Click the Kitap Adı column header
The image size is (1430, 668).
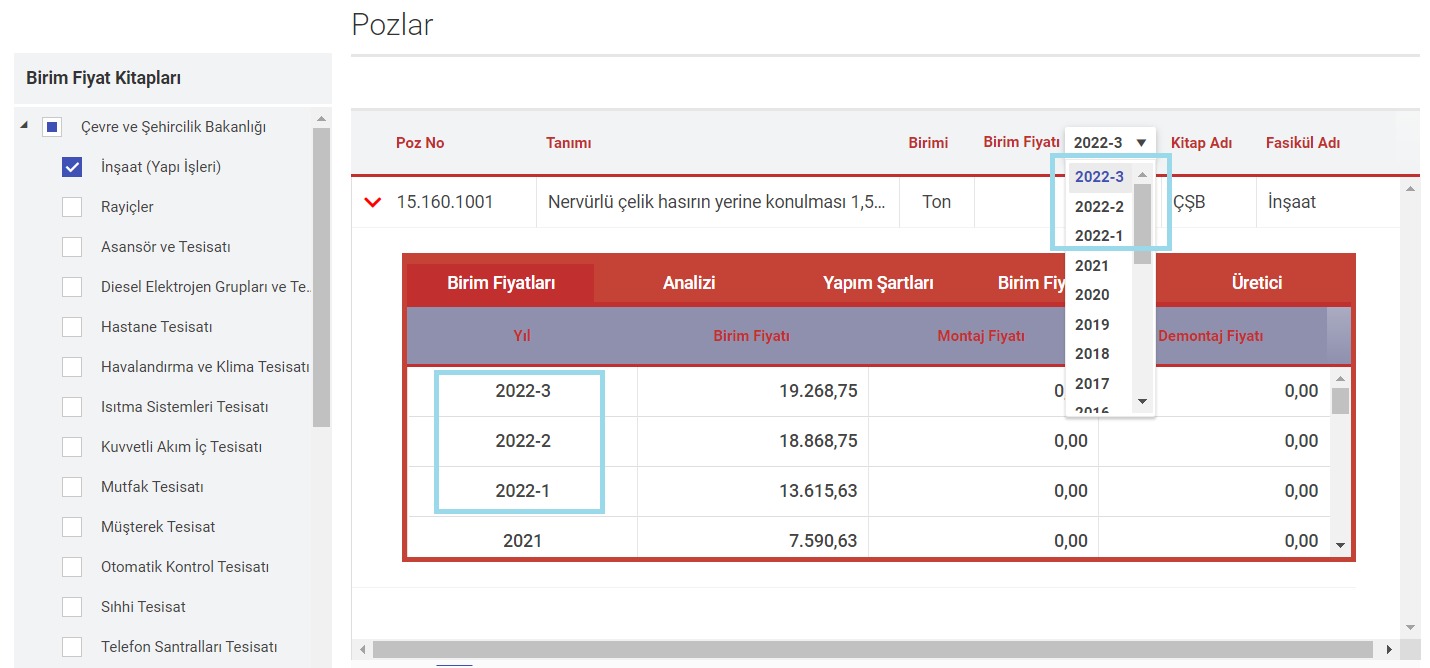coord(1201,143)
